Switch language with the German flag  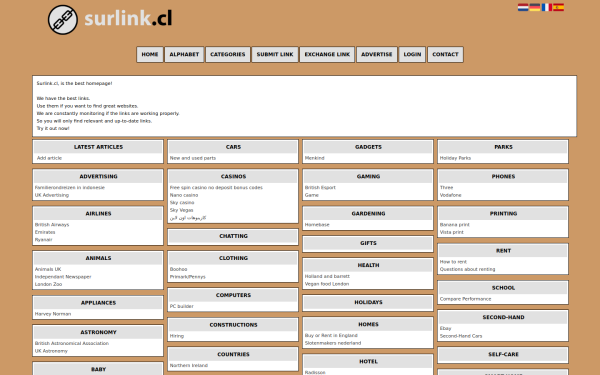coord(535,7)
